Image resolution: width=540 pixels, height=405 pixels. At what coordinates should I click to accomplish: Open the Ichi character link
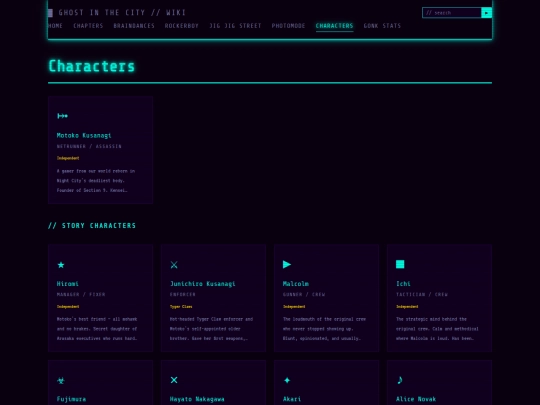coord(403,284)
